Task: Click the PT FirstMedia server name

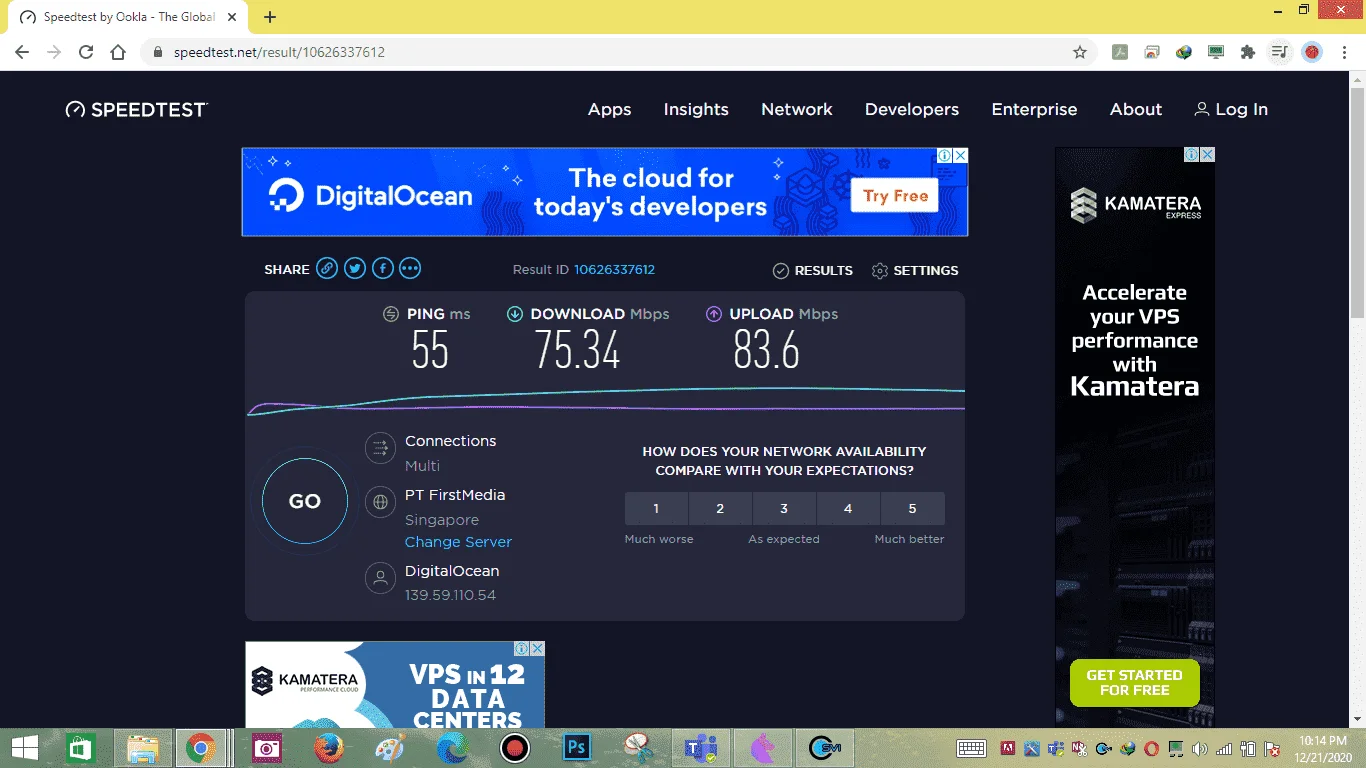Action: 455,495
